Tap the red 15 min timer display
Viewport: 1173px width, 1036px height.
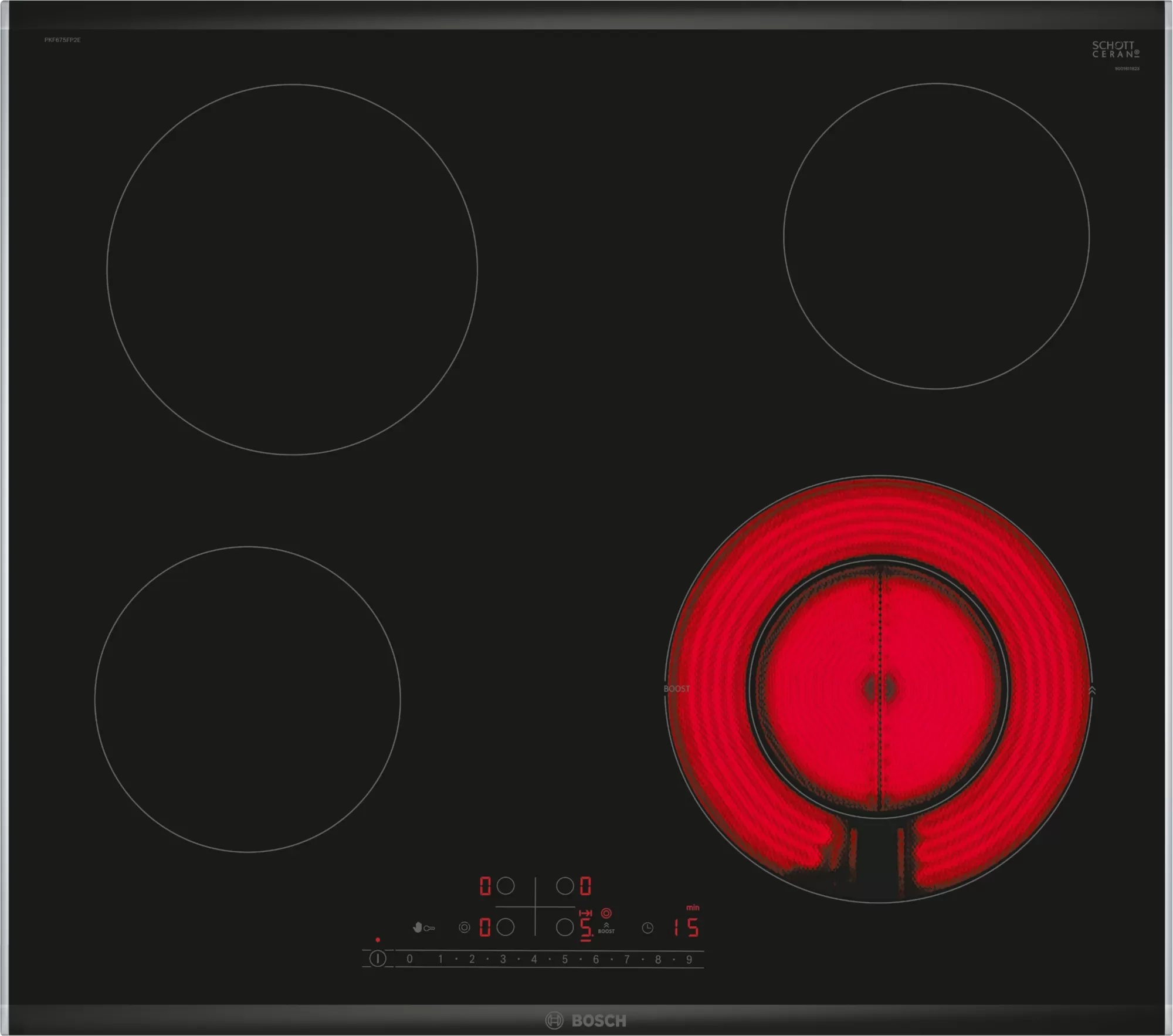pyautogui.click(x=686, y=927)
